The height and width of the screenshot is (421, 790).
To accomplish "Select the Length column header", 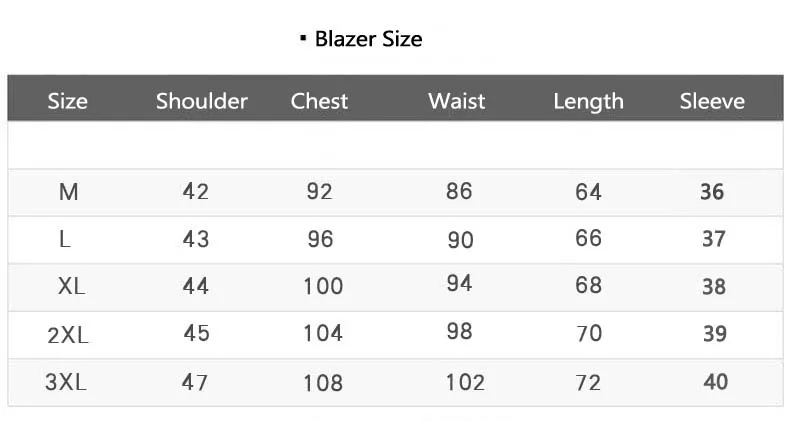I will tap(588, 102).
